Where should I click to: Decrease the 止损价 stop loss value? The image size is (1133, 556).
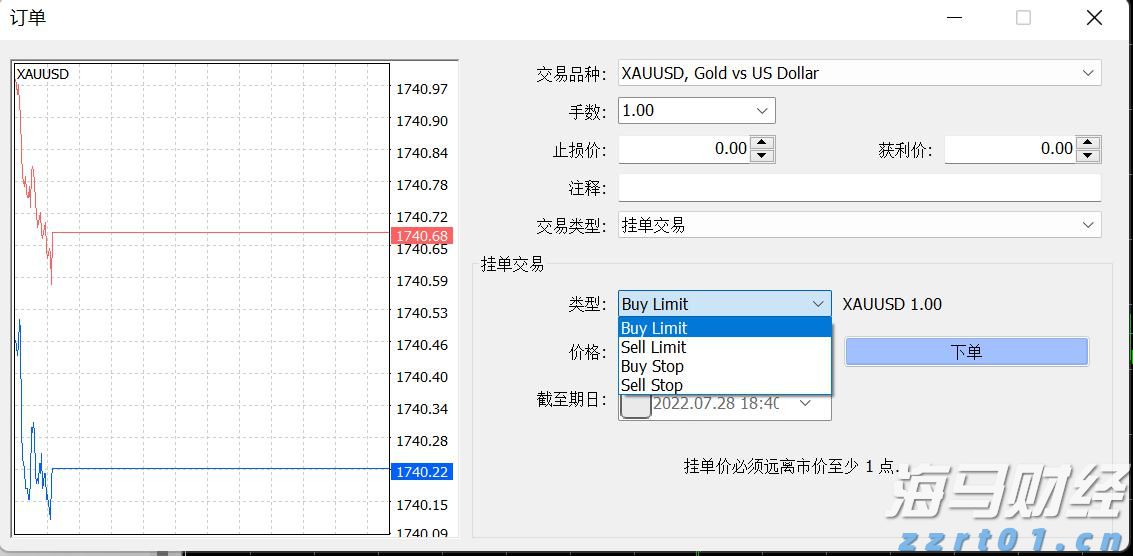(x=762, y=155)
